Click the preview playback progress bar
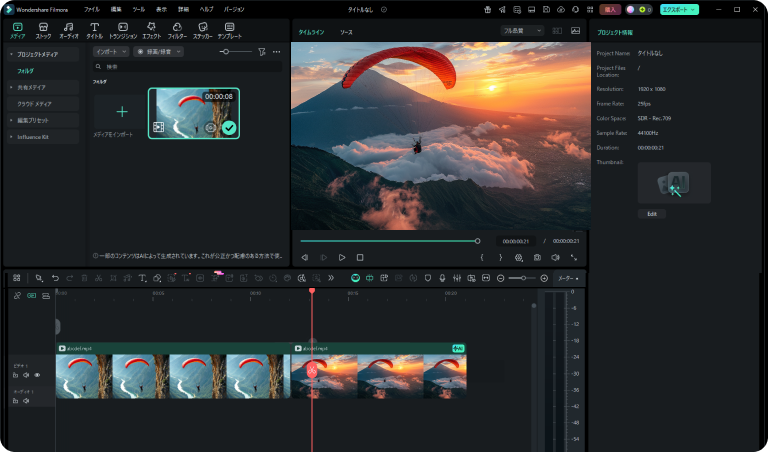768x452 pixels. pos(390,241)
